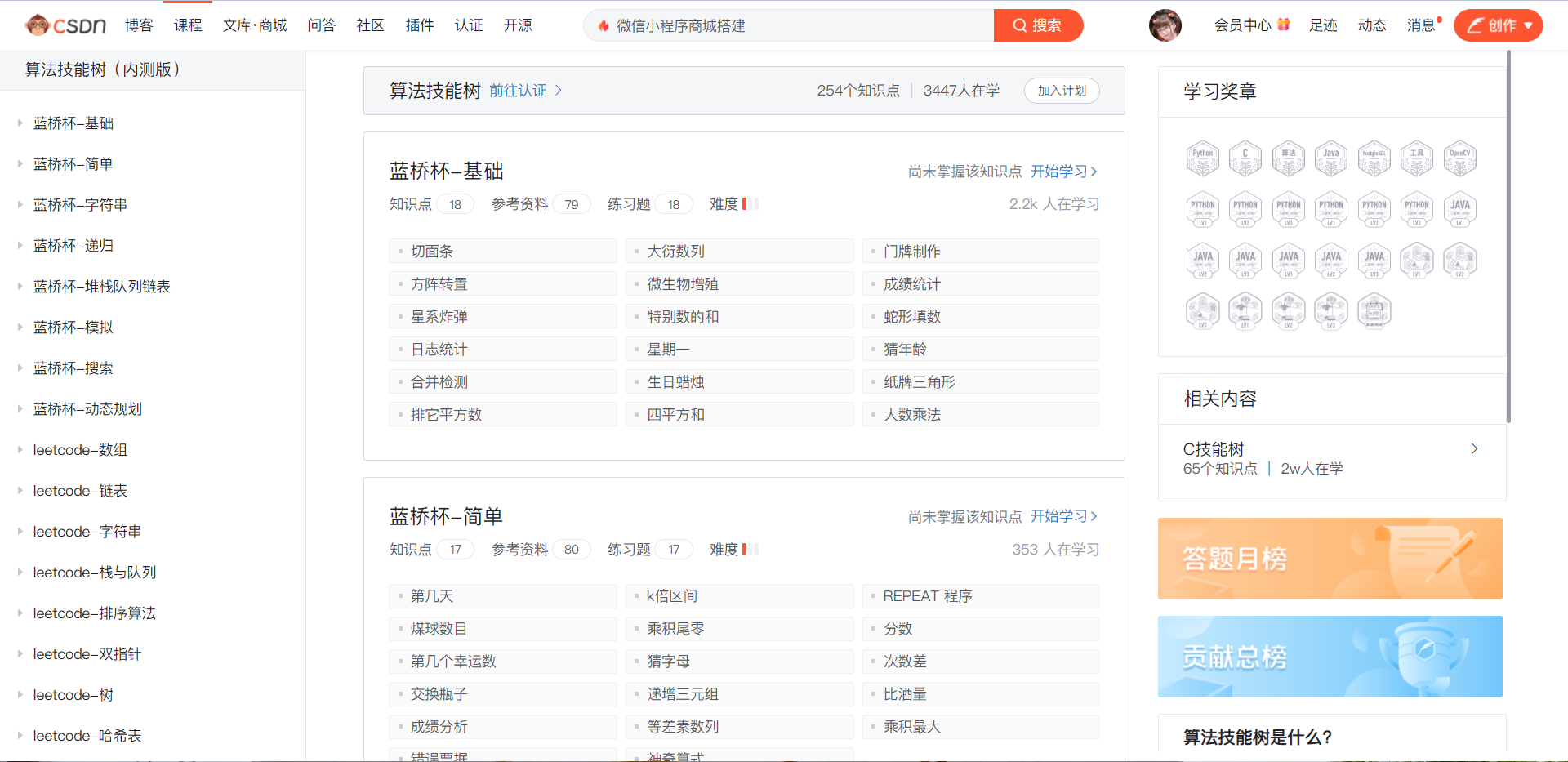This screenshot has width=1568, height=762.
Task: Open the 开源 nav item
Action: coord(518,25)
